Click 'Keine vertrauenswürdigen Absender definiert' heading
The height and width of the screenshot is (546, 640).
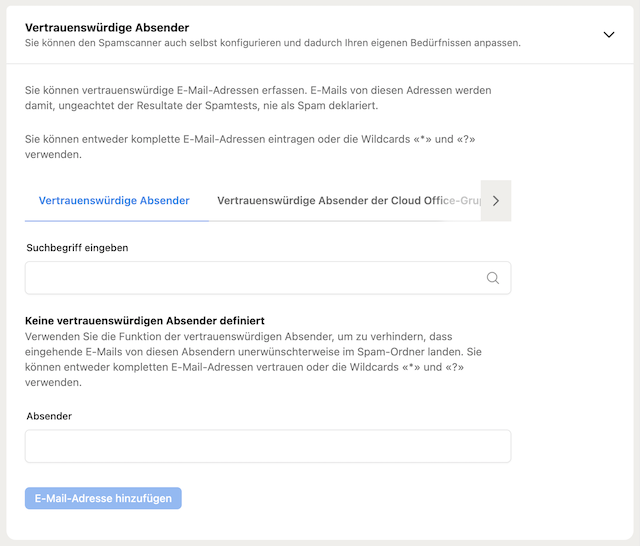click(x=145, y=321)
